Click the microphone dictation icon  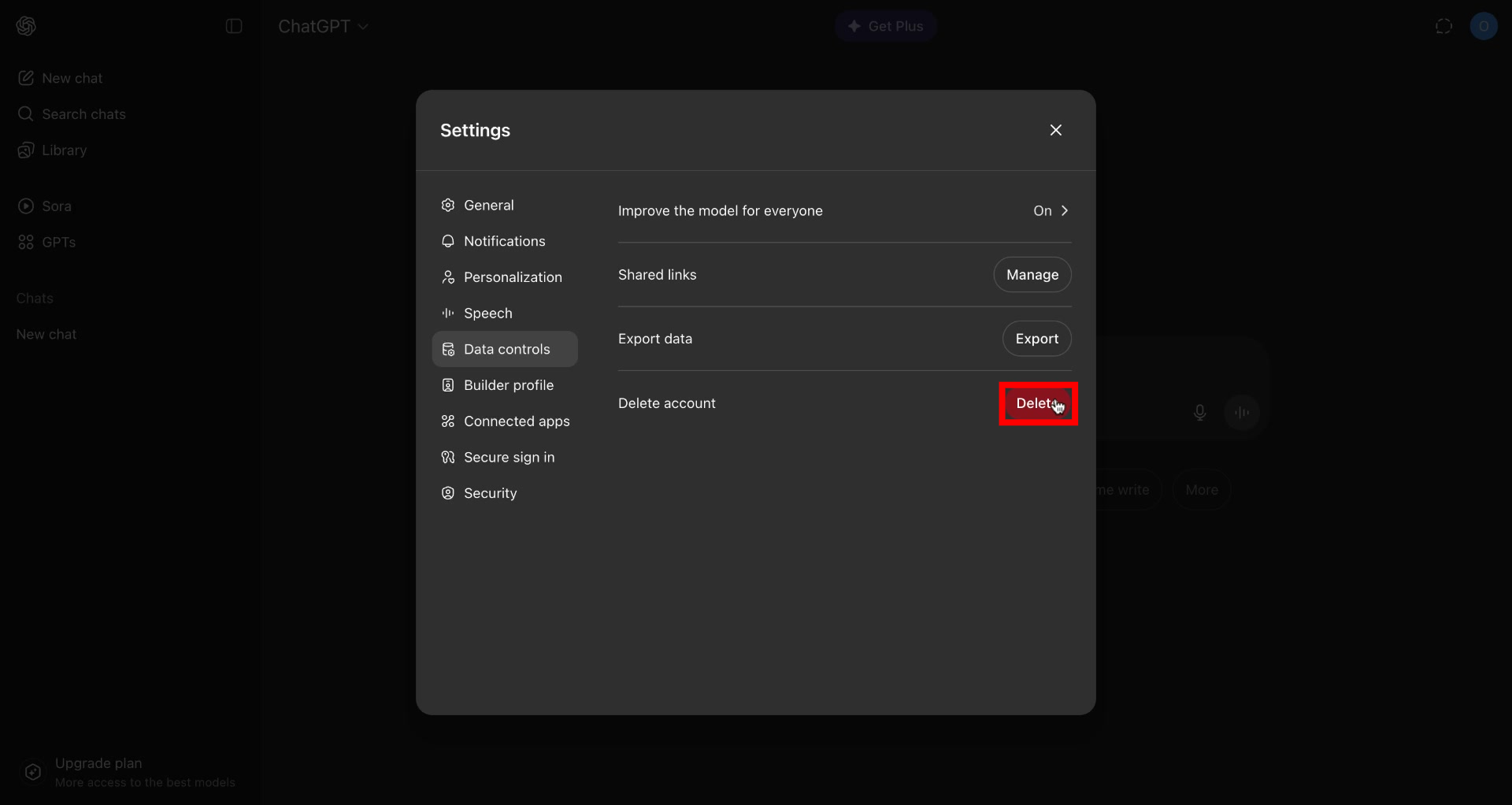(x=1199, y=412)
